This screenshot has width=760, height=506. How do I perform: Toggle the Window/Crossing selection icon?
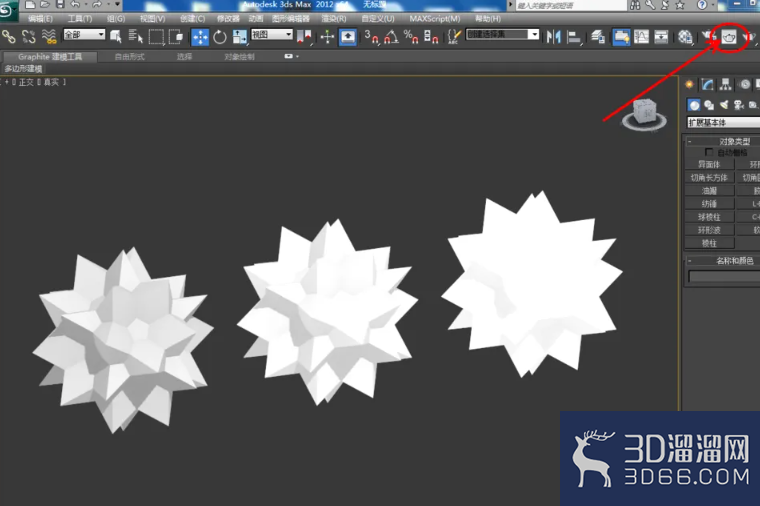(176, 36)
